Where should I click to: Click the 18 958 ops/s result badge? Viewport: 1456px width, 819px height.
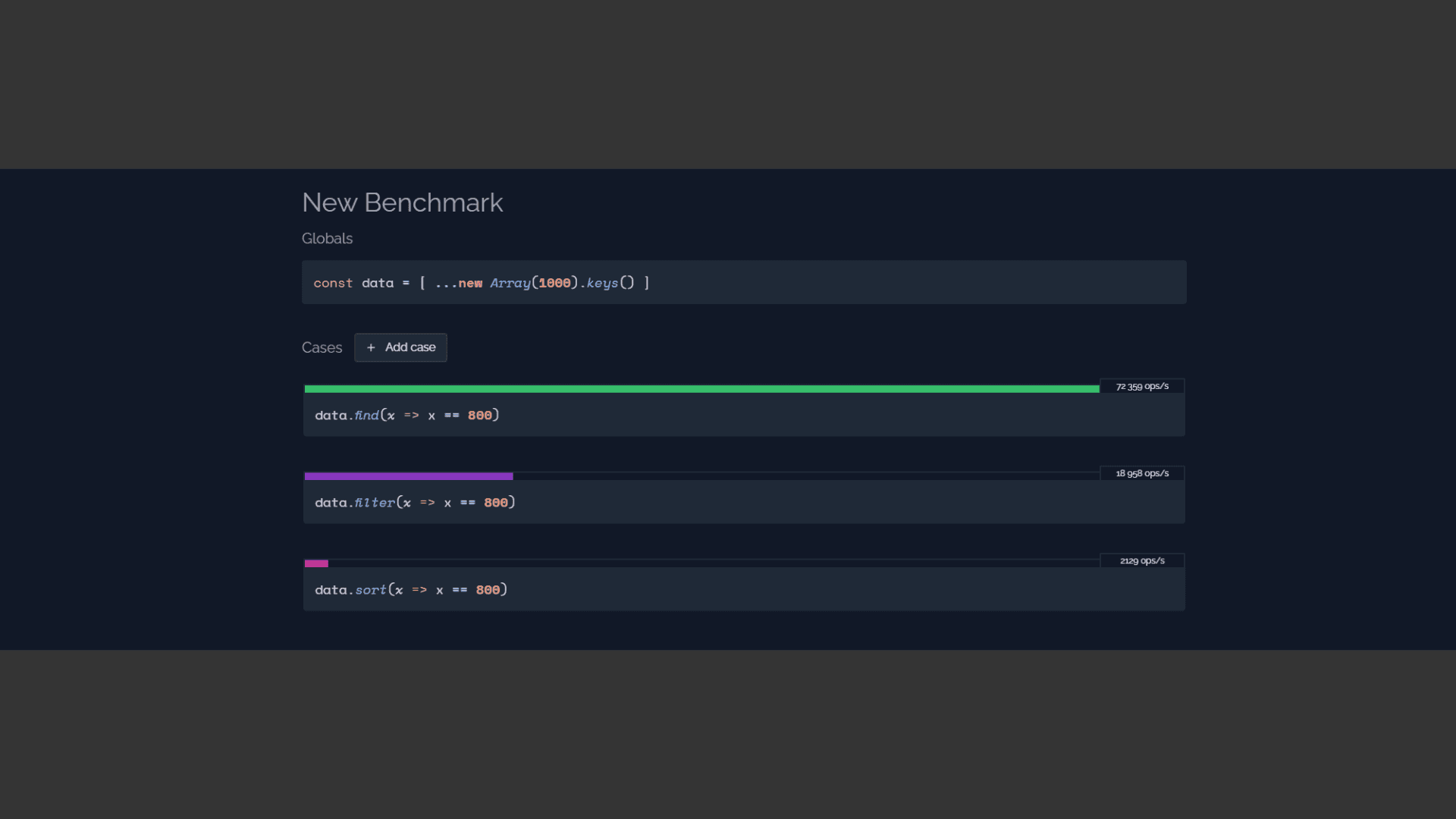pos(1142,473)
